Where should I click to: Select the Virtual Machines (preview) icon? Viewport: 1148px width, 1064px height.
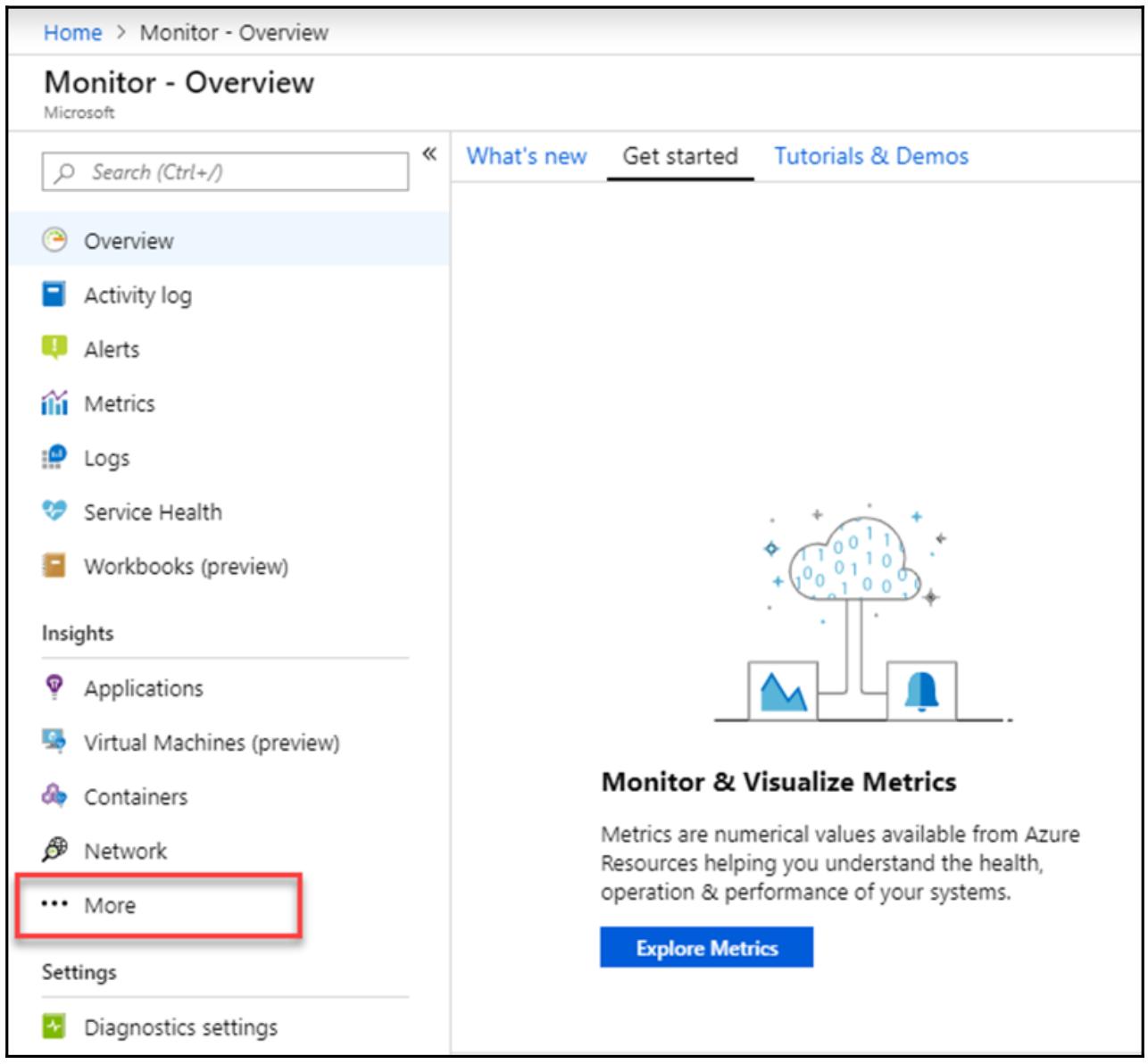tap(54, 742)
